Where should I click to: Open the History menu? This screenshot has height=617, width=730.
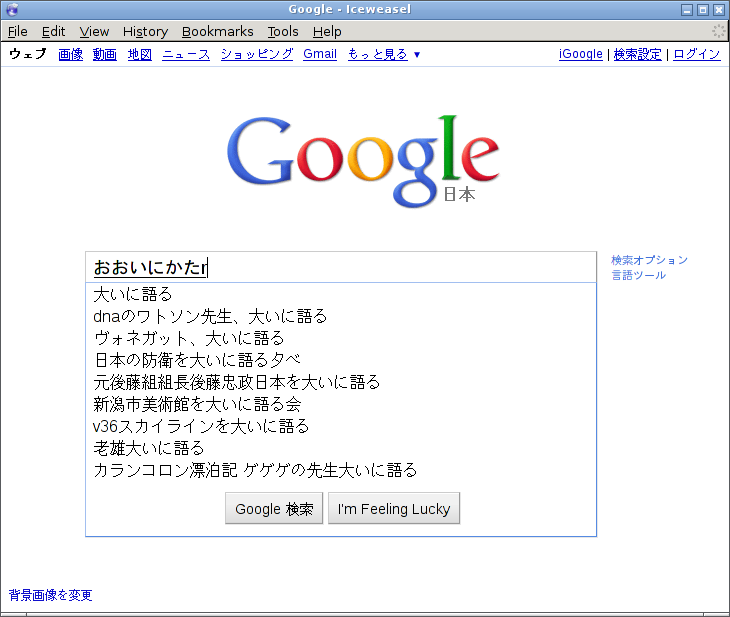[145, 31]
